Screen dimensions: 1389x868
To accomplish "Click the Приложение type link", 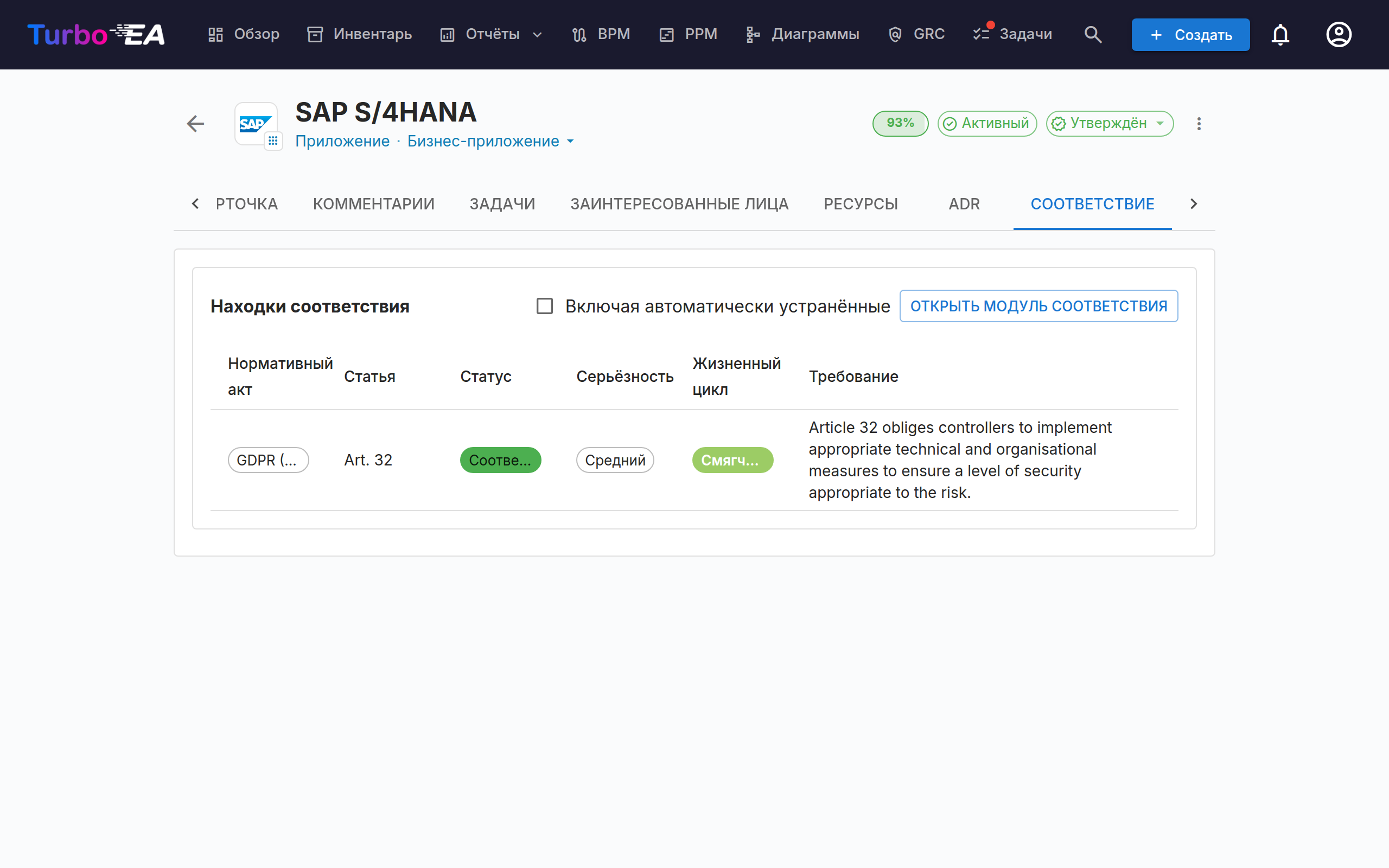I will 342,141.
